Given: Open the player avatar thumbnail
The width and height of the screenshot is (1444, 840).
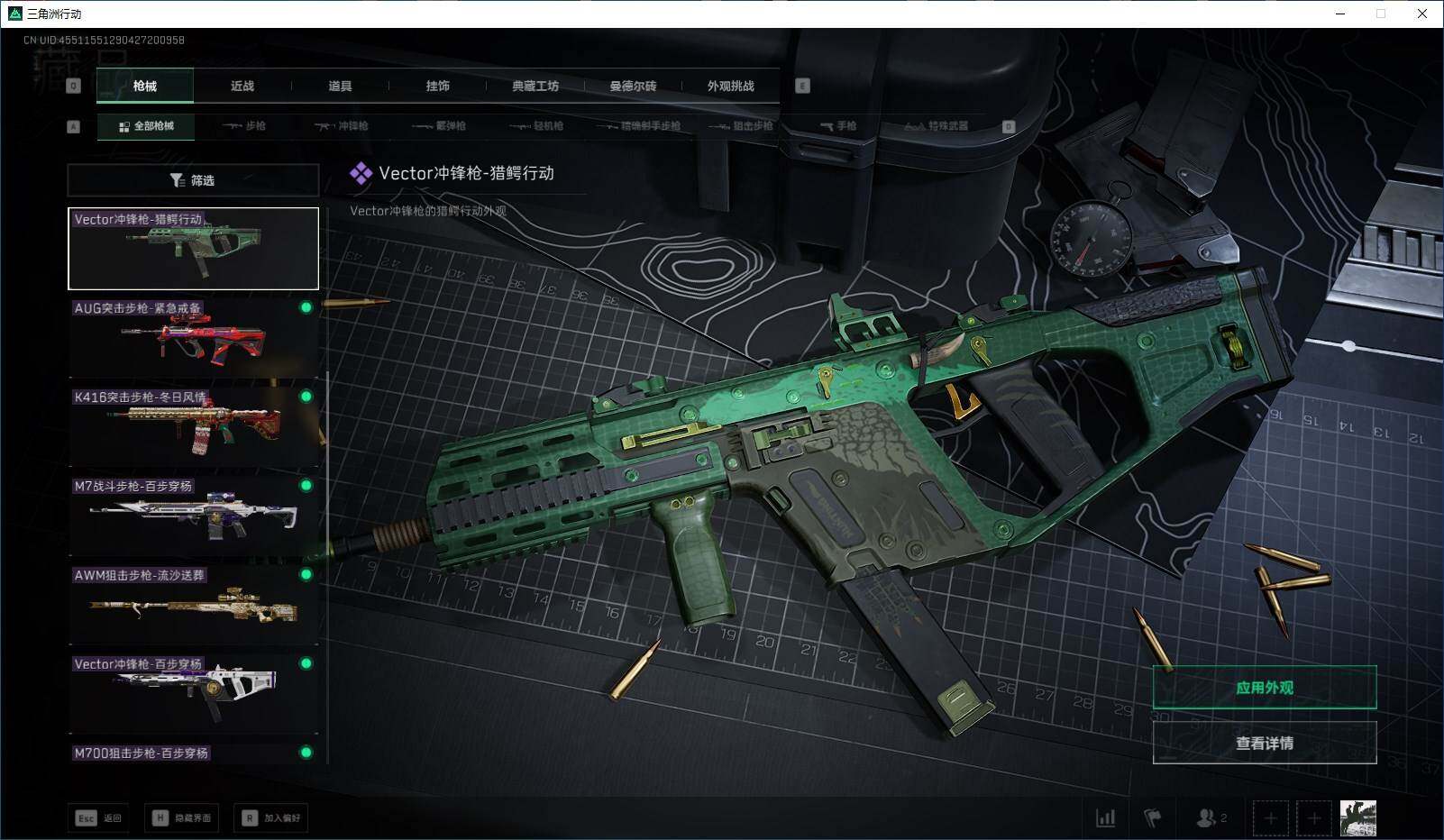Looking at the screenshot, I should (x=1357, y=817).
